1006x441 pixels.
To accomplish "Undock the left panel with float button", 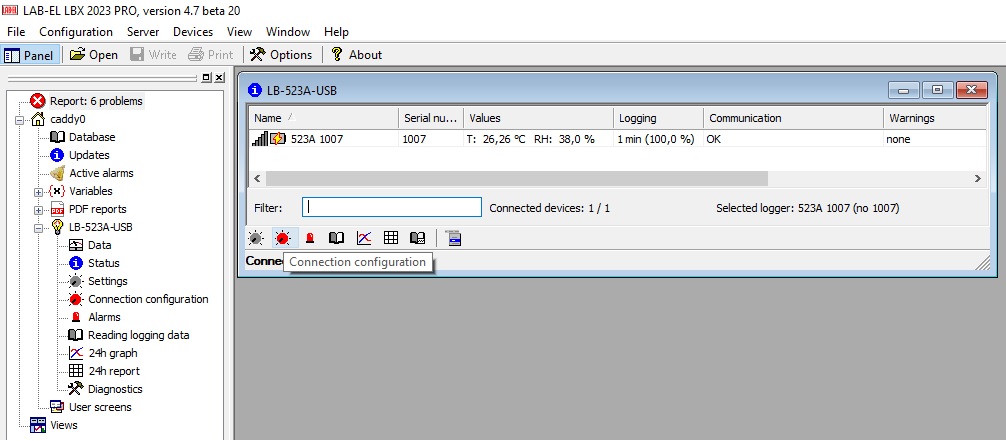I will (207, 78).
